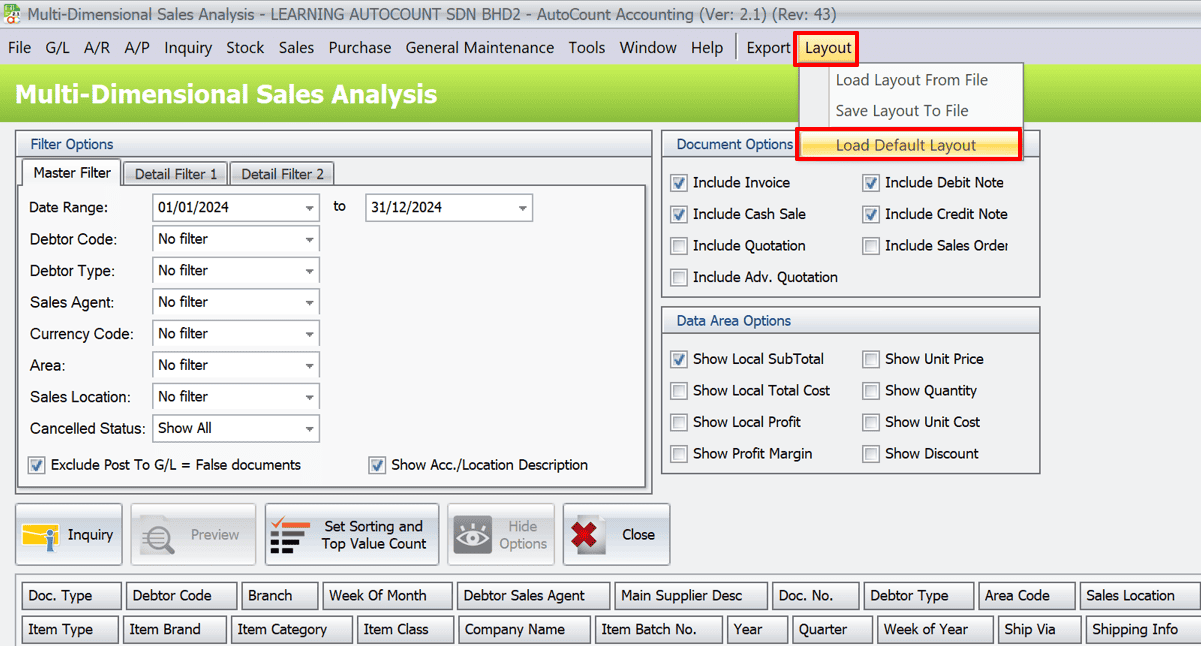Select Load Default Layout menu entry

pos(906,145)
